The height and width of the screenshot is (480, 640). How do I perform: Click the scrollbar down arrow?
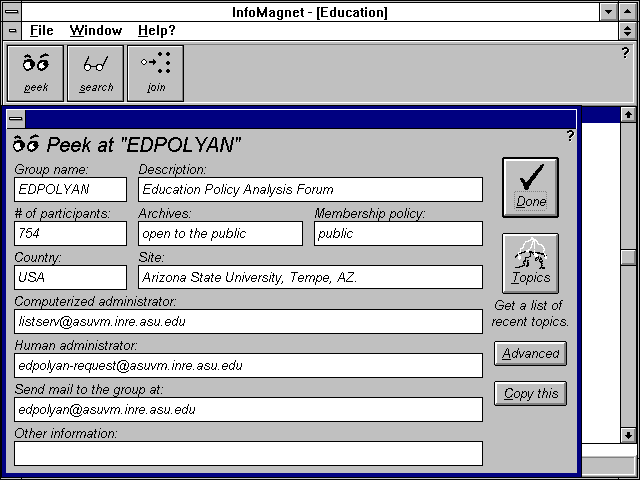tap(628, 435)
